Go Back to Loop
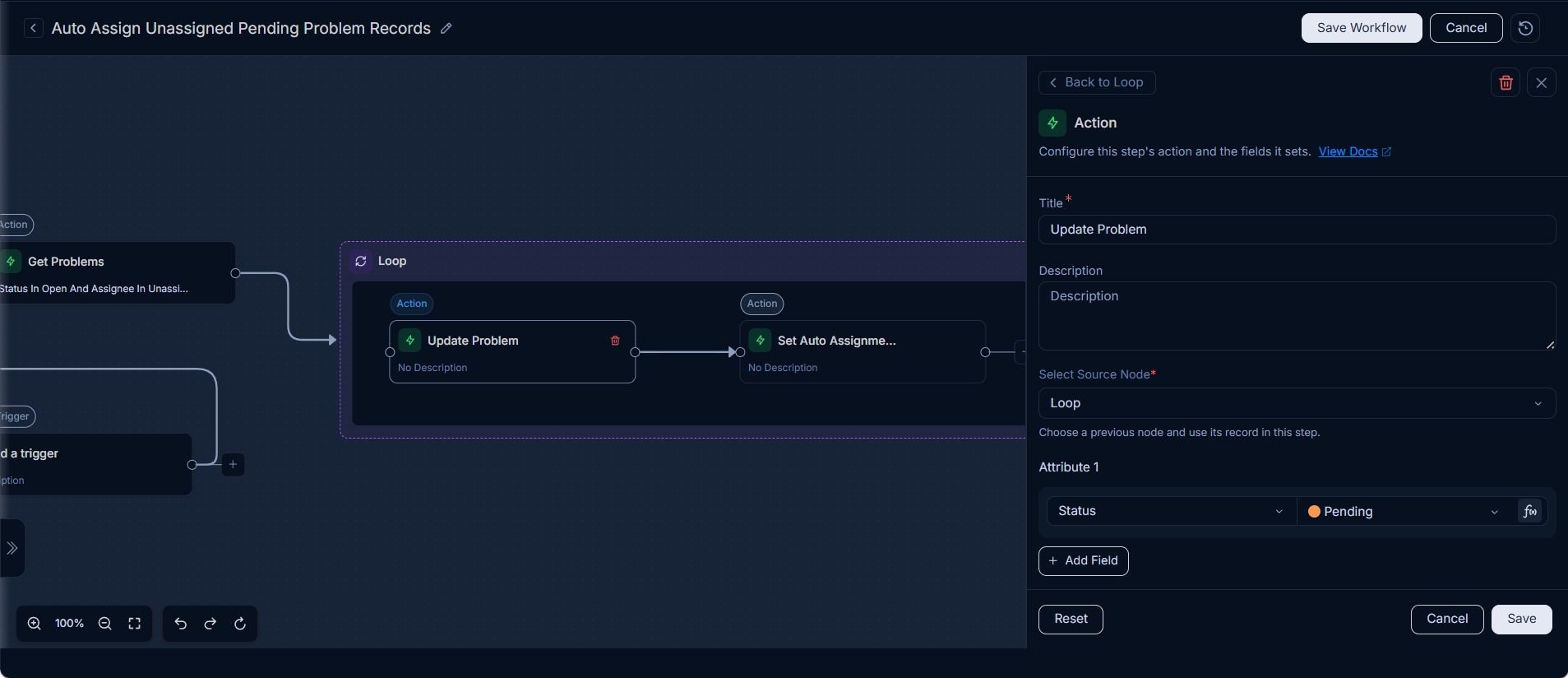The height and width of the screenshot is (678, 1568). click(1097, 82)
